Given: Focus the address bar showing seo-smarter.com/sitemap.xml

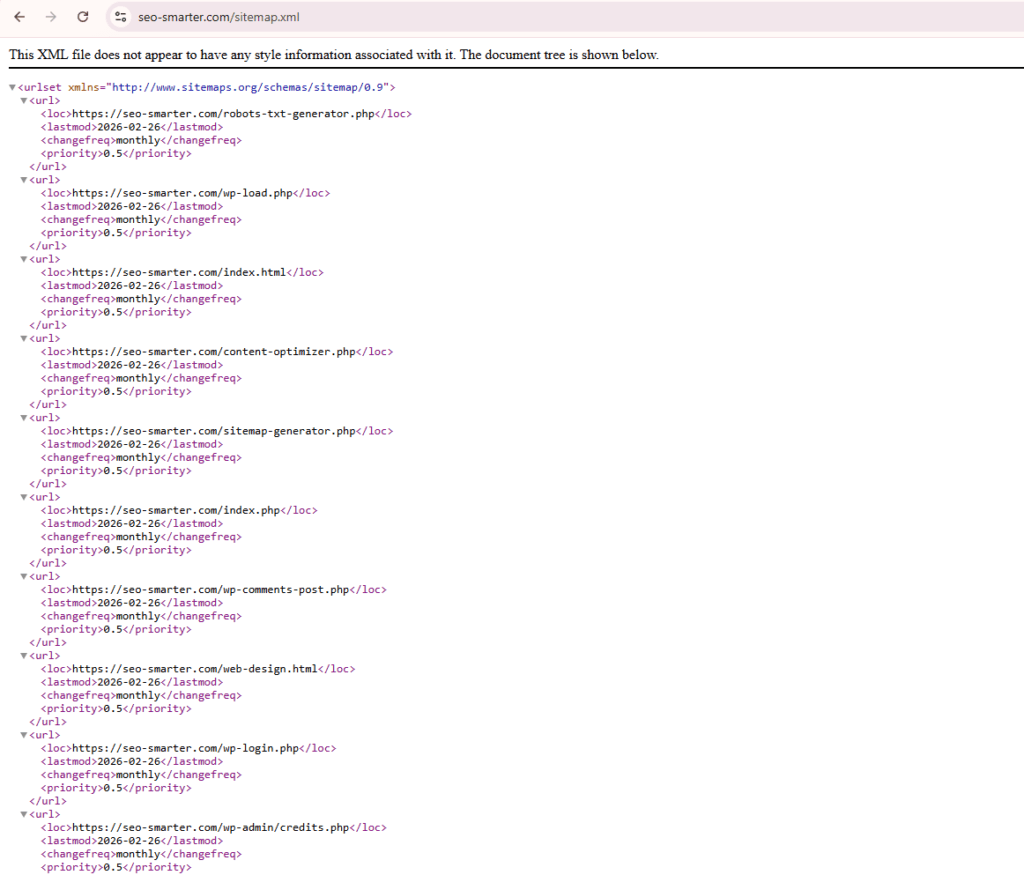Looking at the screenshot, I should coord(400,17).
